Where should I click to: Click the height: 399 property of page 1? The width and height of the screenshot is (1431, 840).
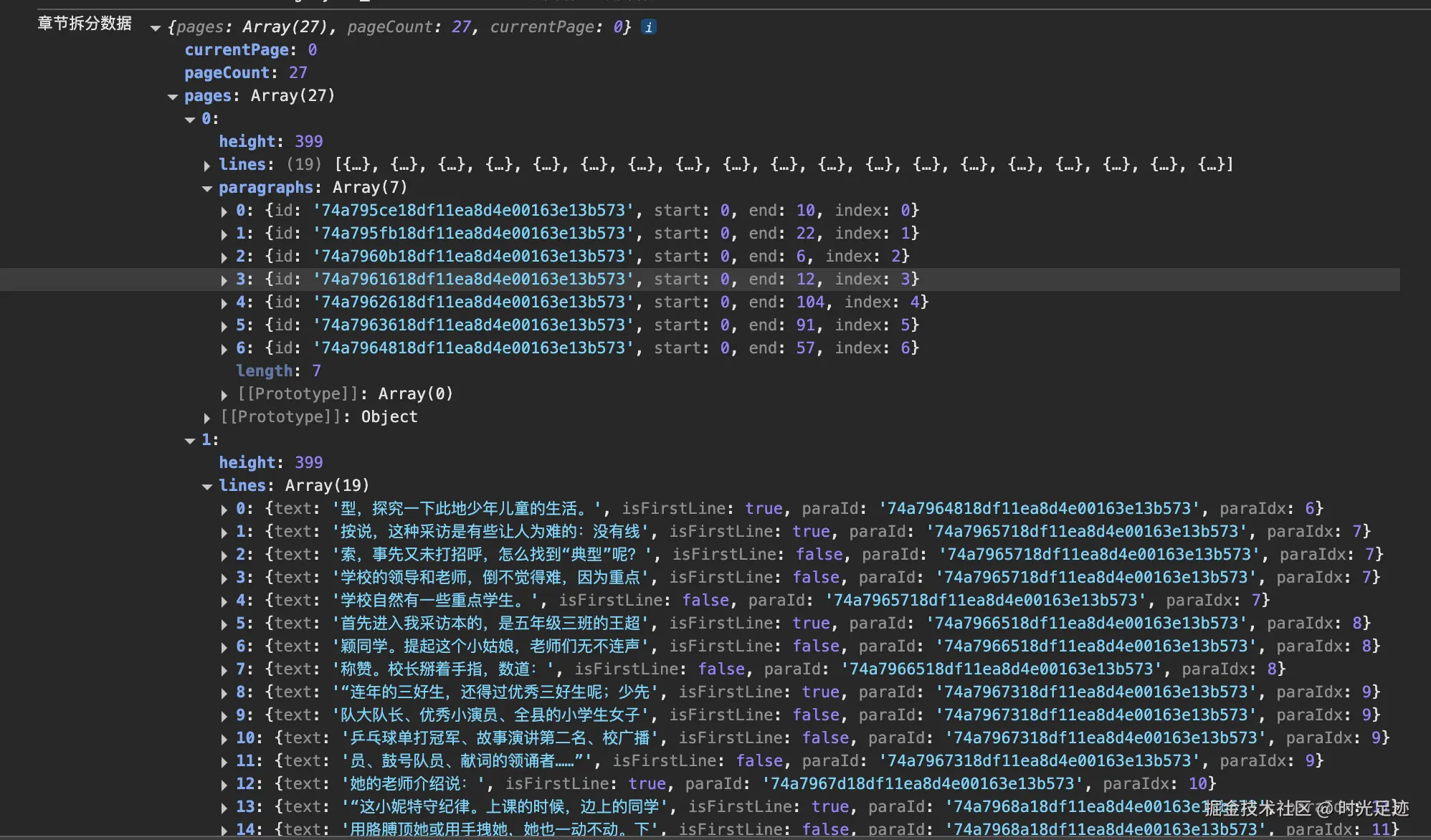point(270,463)
